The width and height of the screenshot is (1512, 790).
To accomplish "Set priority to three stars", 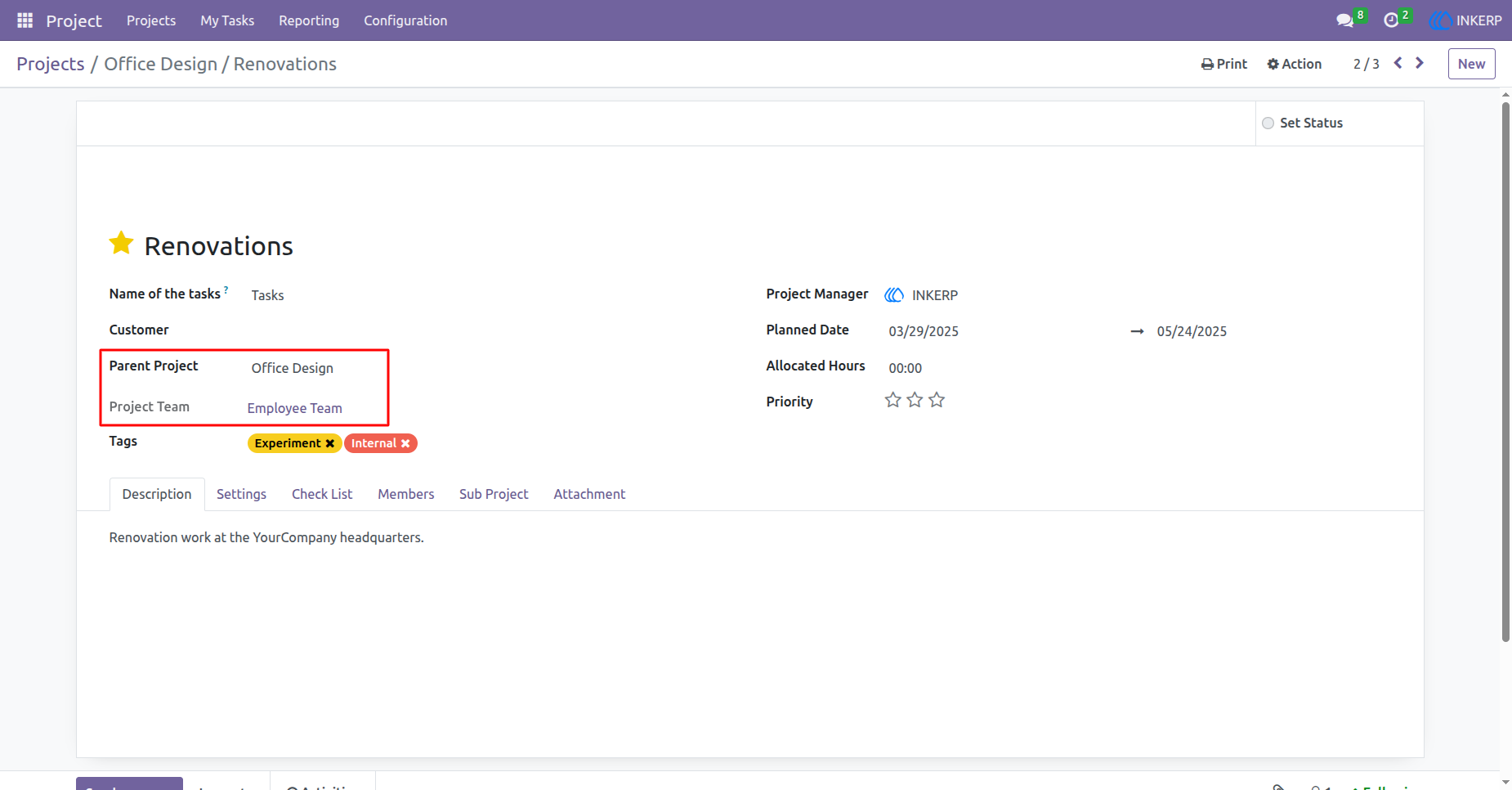I will 937,400.
